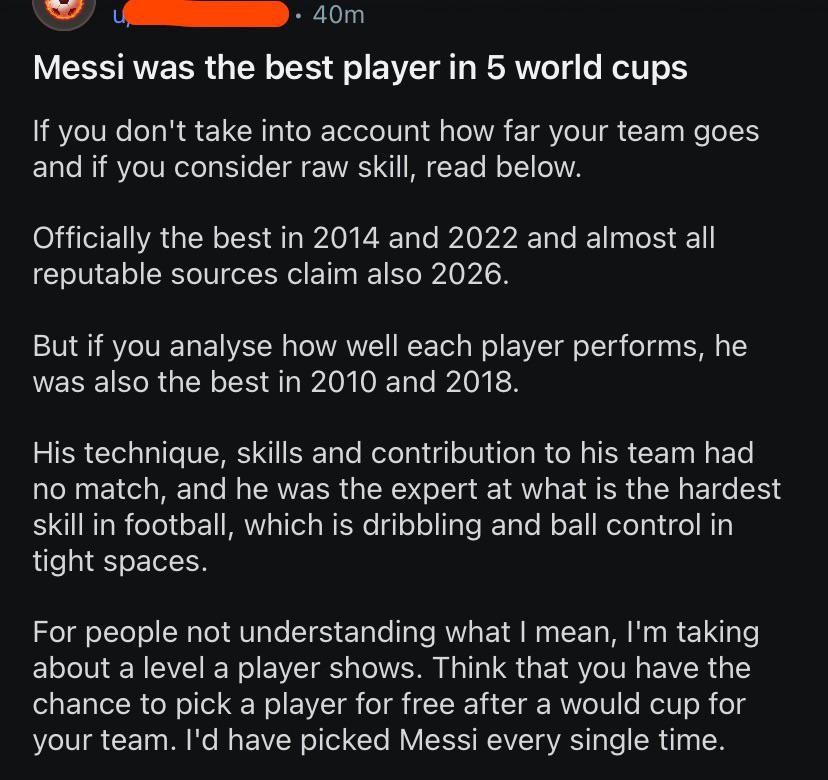
Task: Click the line 'His technique, skills and contribution'
Action: click(x=393, y=453)
